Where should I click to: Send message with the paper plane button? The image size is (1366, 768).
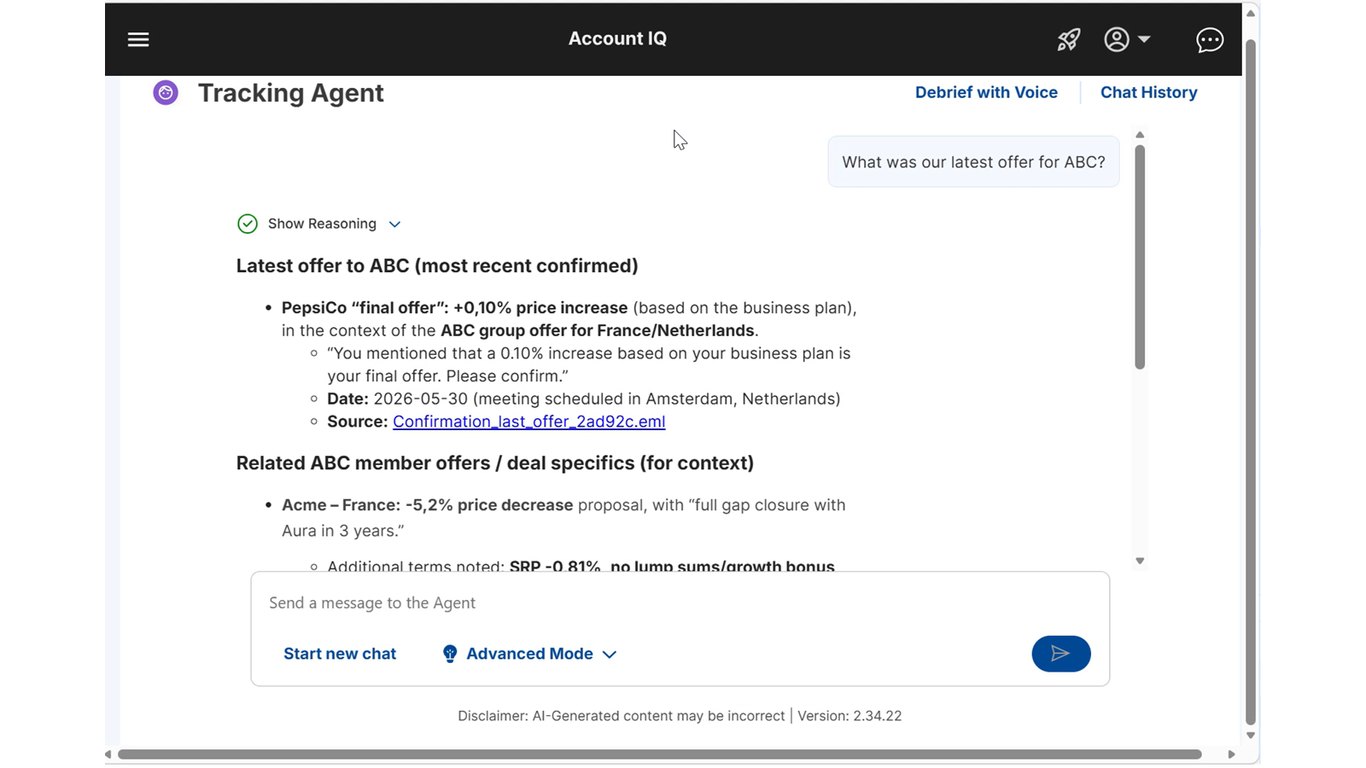coord(1061,654)
